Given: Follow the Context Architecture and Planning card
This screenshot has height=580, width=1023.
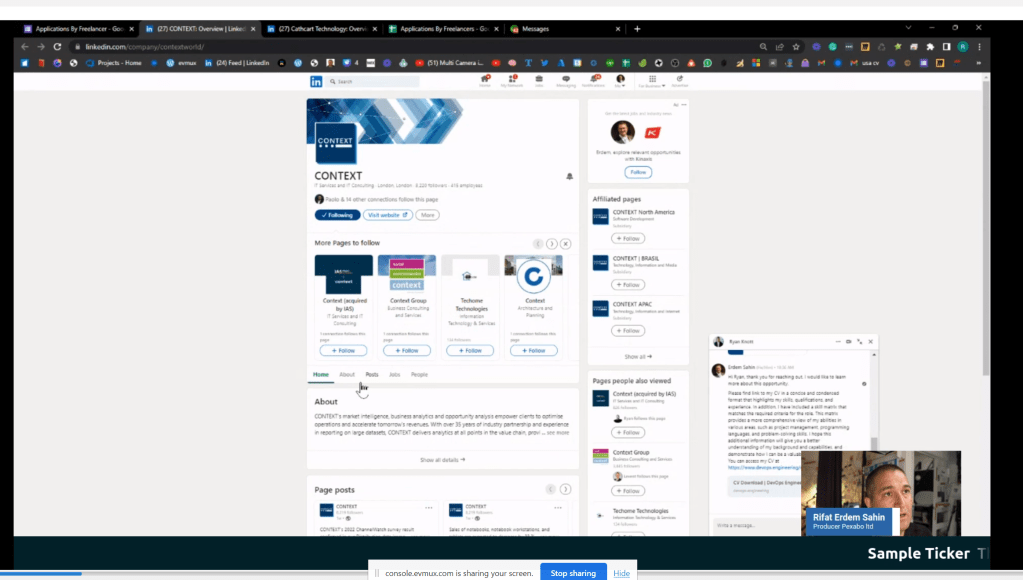Looking at the screenshot, I should coord(534,350).
